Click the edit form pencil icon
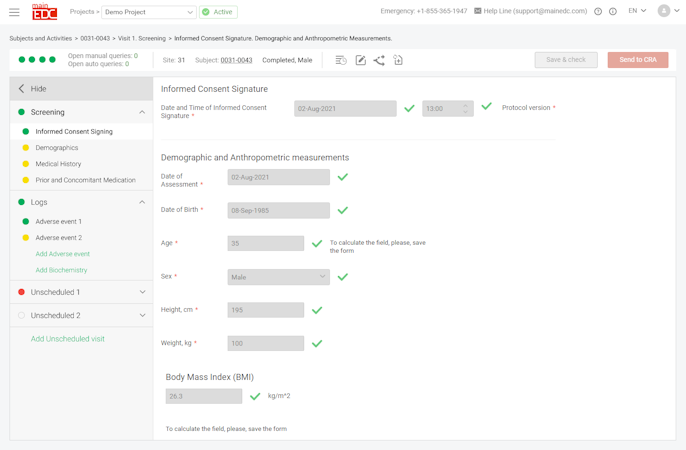Viewport: 686px width, 450px height. tap(360, 60)
